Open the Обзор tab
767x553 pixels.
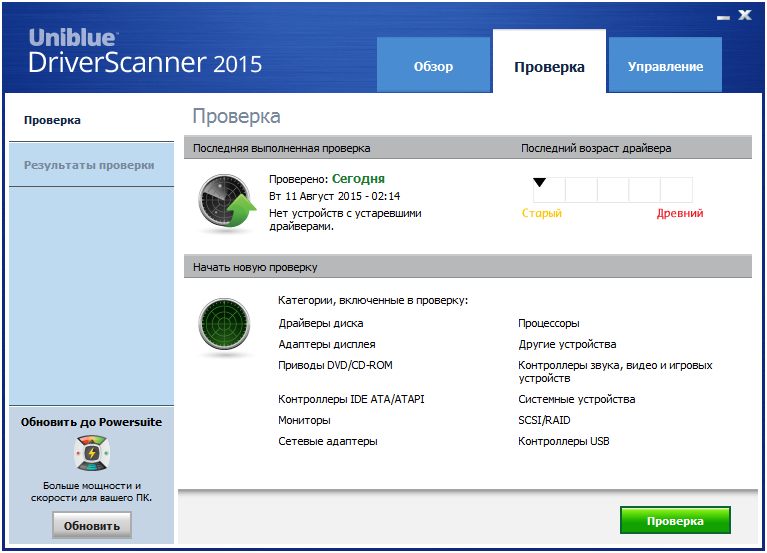click(433, 67)
